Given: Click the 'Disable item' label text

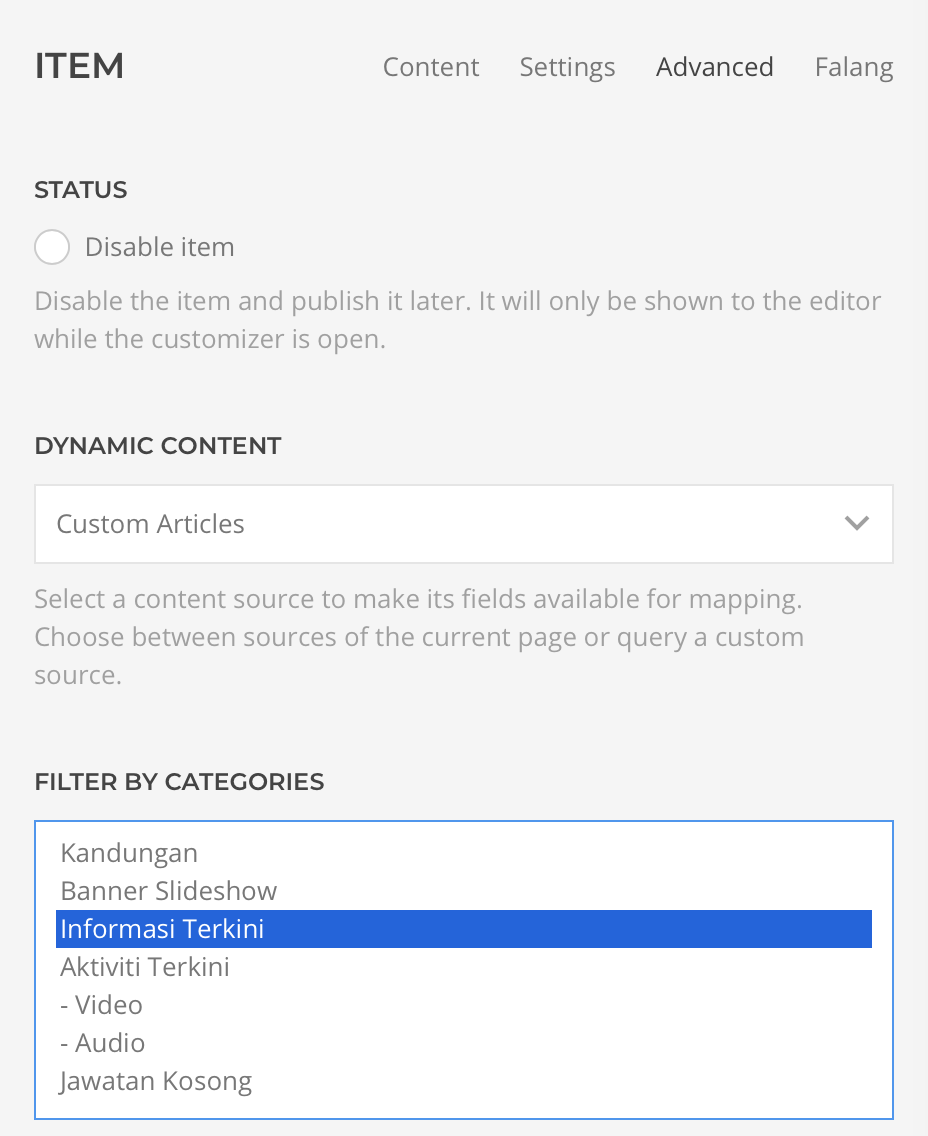Looking at the screenshot, I should [159, 247].
